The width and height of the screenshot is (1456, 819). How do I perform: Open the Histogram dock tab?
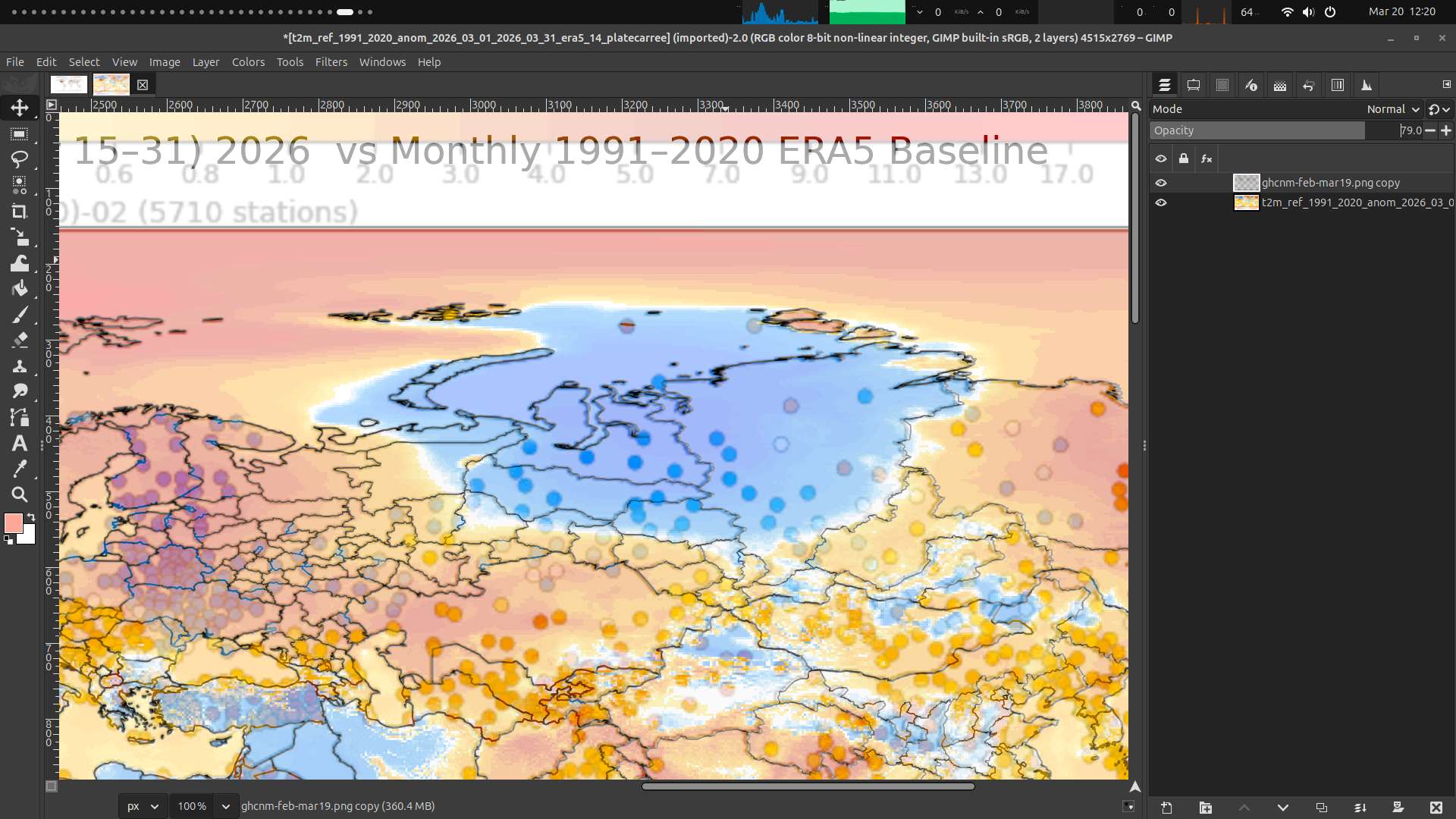click(x=1366, y=86)
